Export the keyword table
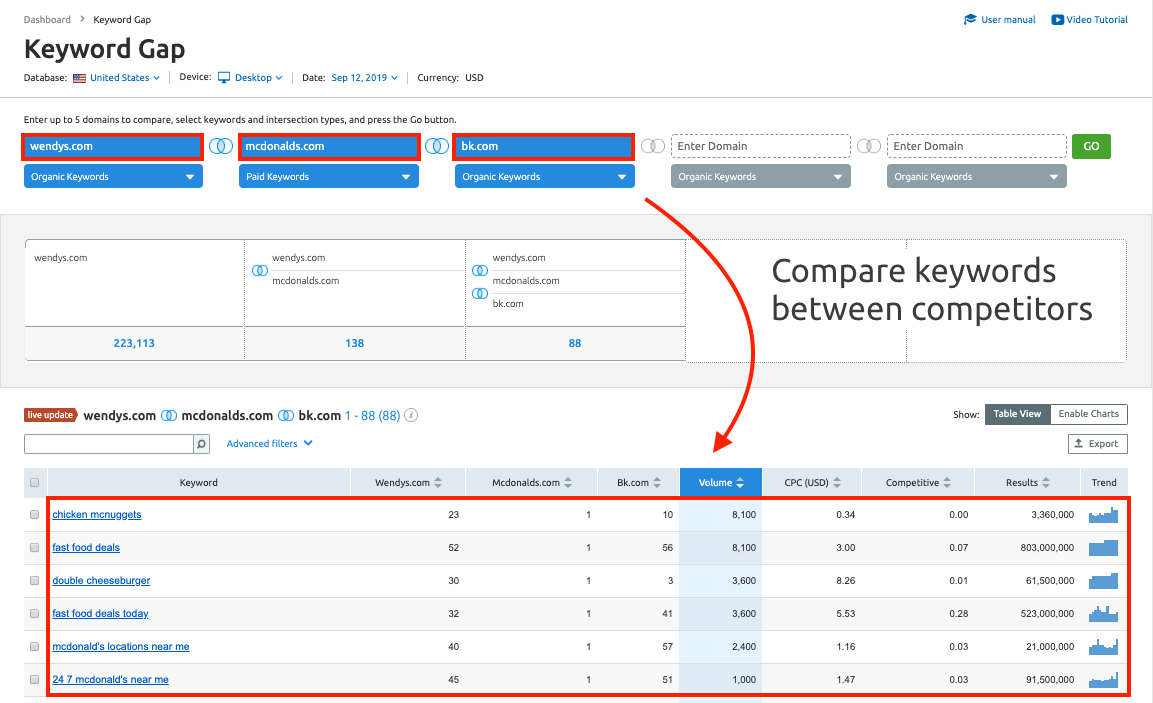Image resolution: width=1153 pixels, height=703 pixels. click(1097, 443)
